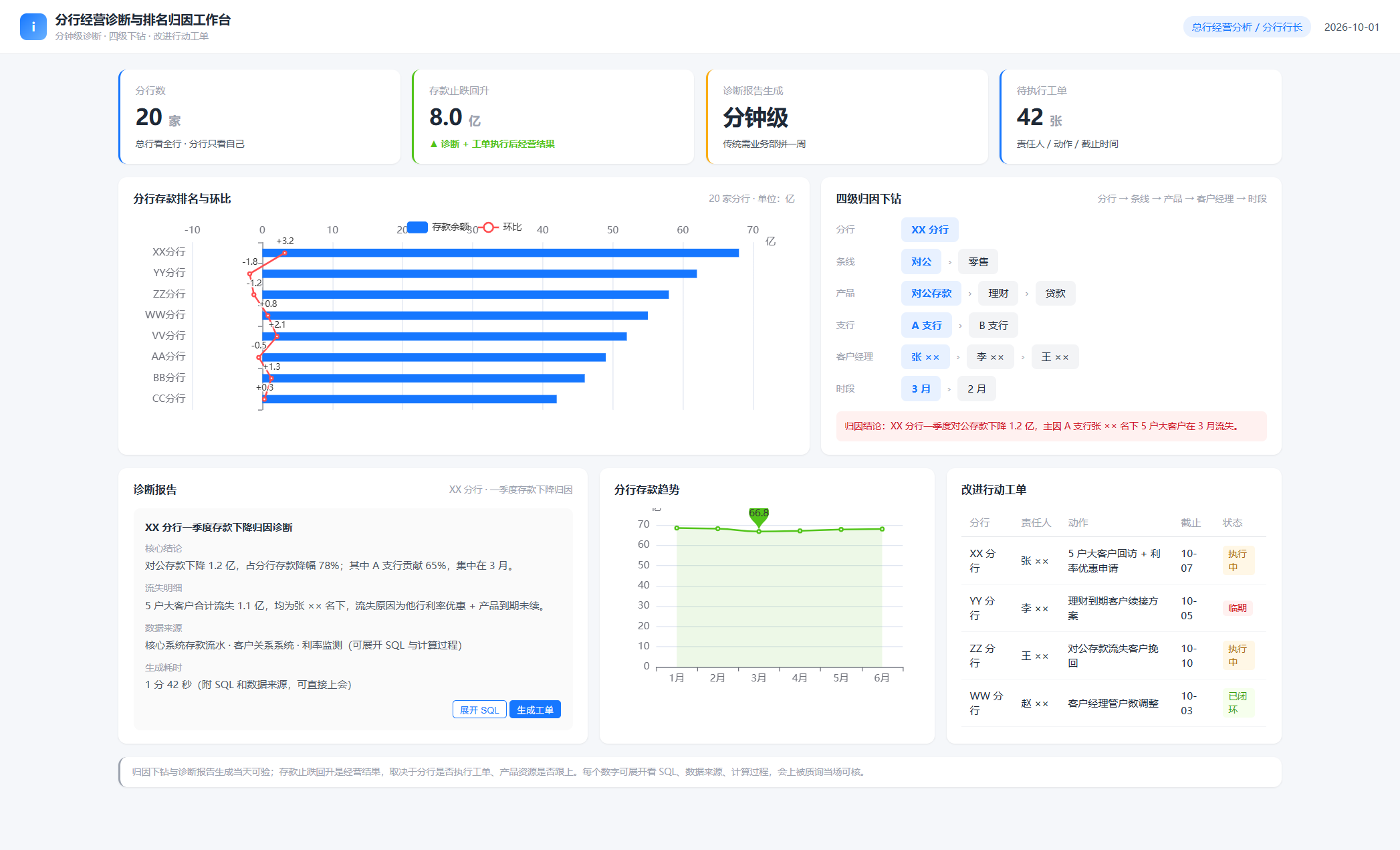Choose the 理财 product chip
Viewport: 1400px width, 850px height.
(998, 294)
